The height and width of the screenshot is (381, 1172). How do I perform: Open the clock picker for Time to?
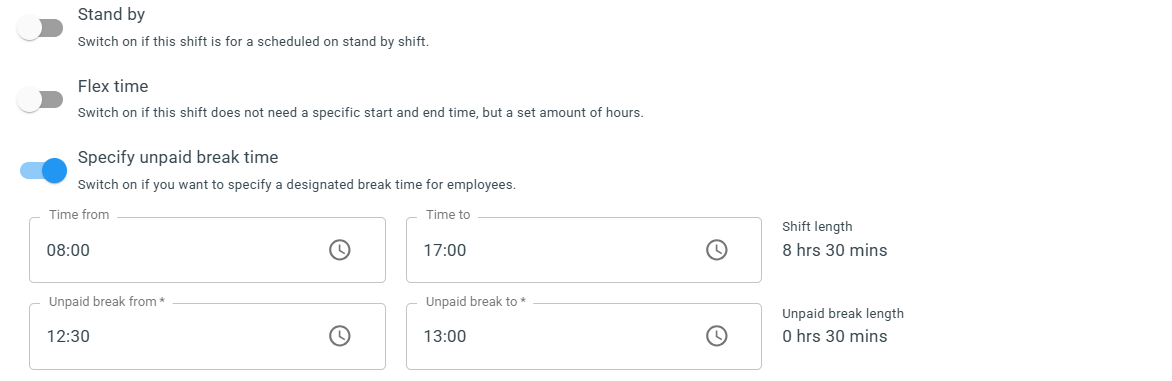pos(716,250)
